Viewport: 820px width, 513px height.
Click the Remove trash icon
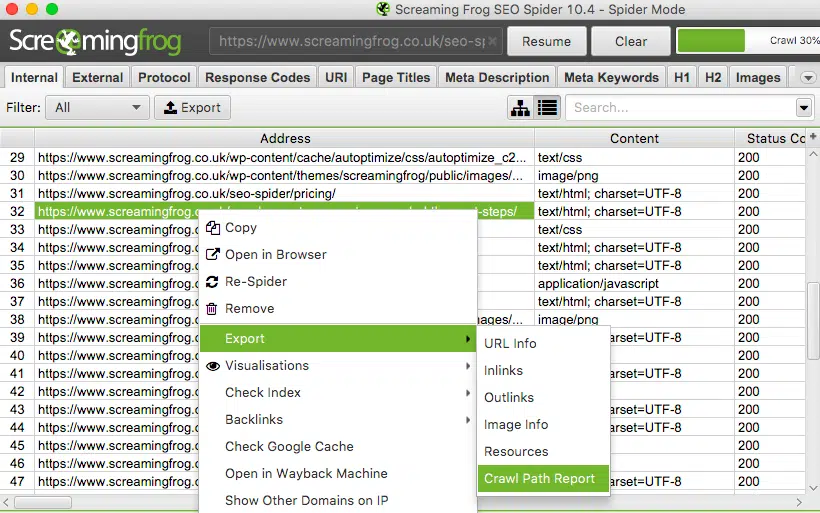tap(212, 309)
